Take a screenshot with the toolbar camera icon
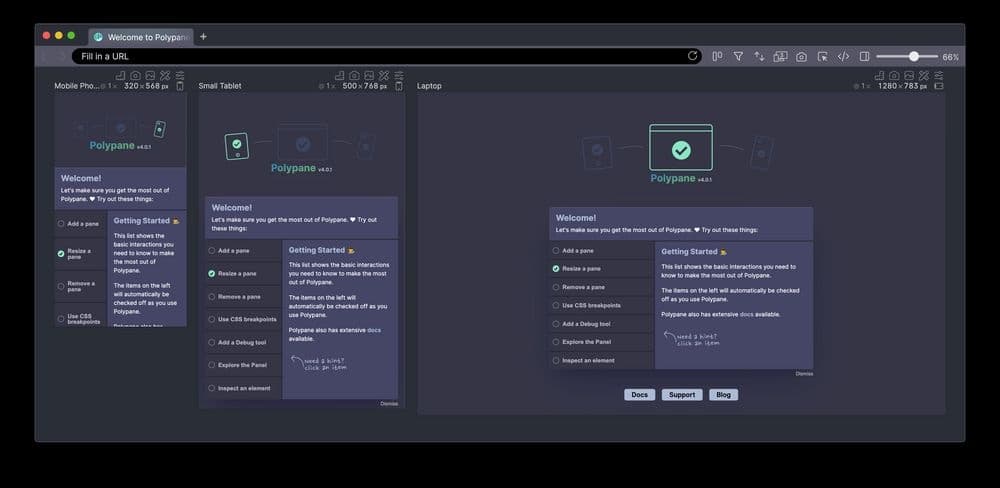This screenshot has width=1000, height=488. pos(801,57)
